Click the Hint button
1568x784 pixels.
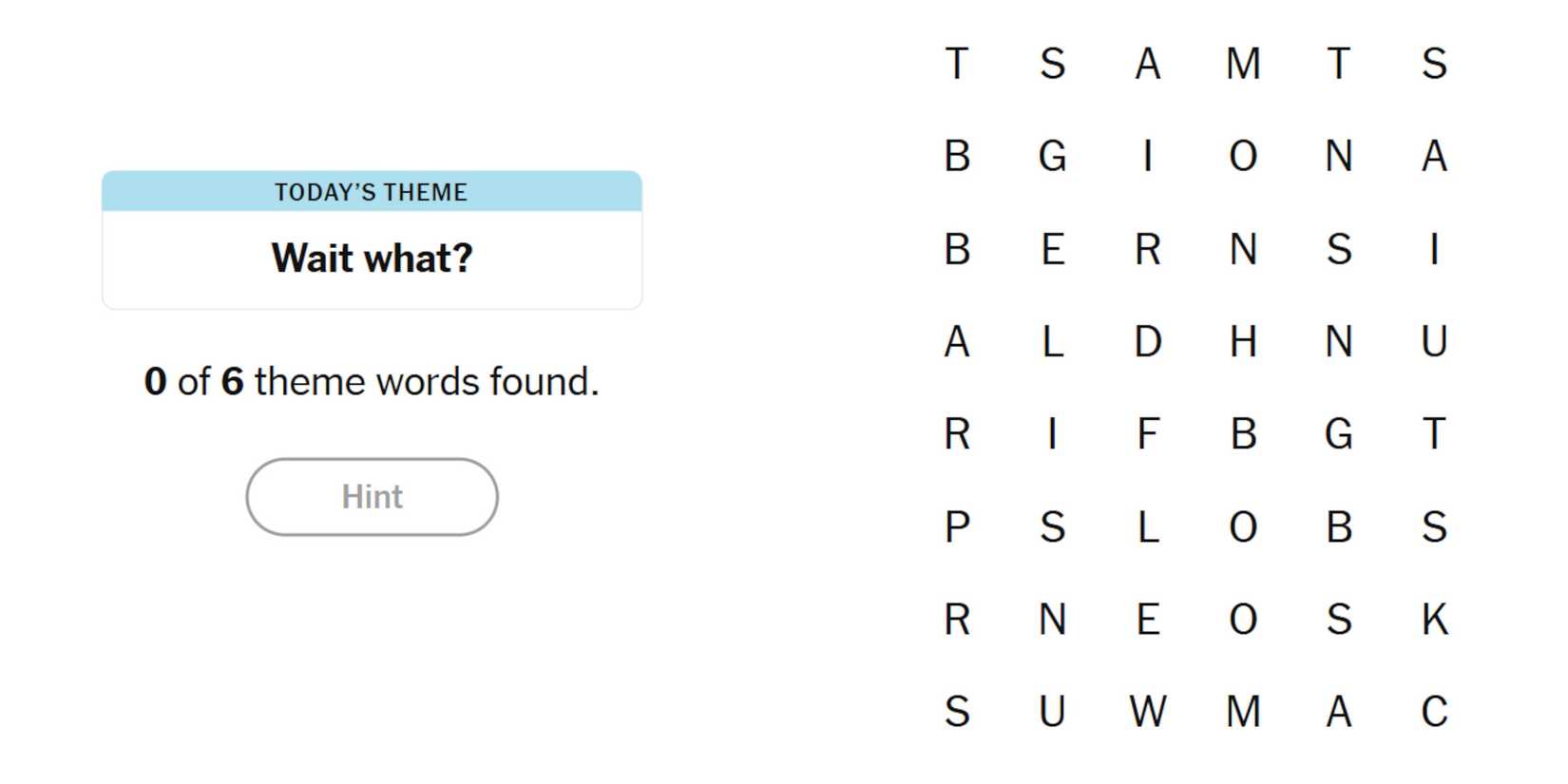pos(372,497)
